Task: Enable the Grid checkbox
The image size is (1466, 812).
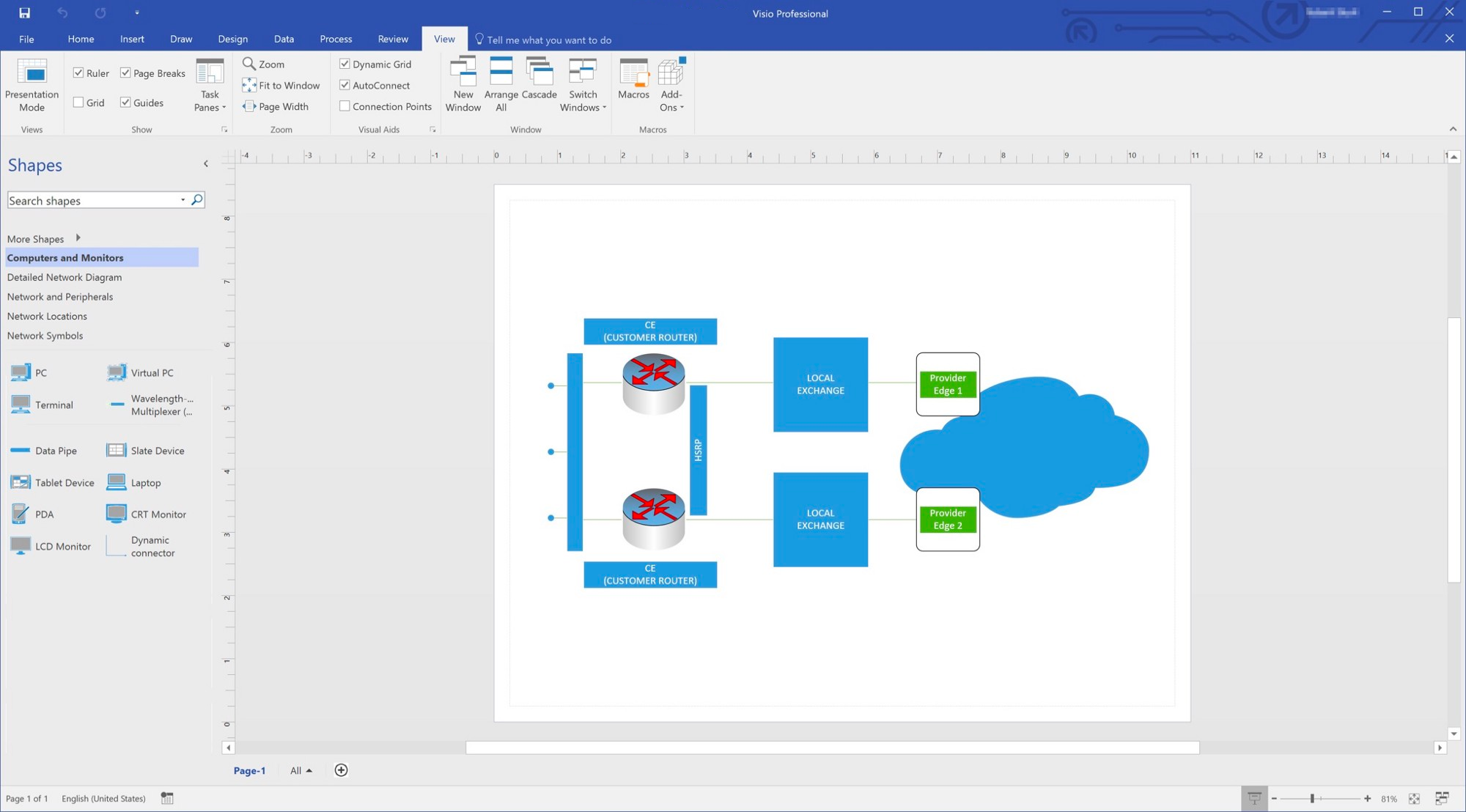Action: (78, 103)
